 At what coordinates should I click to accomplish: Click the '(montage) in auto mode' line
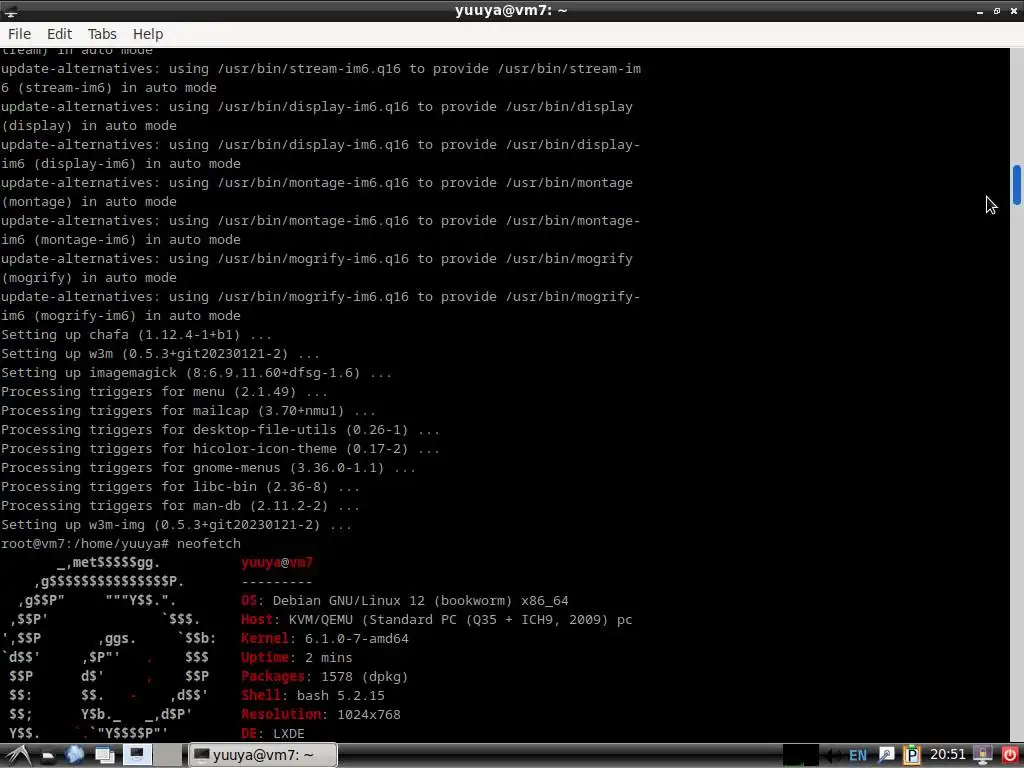point(89,201)
